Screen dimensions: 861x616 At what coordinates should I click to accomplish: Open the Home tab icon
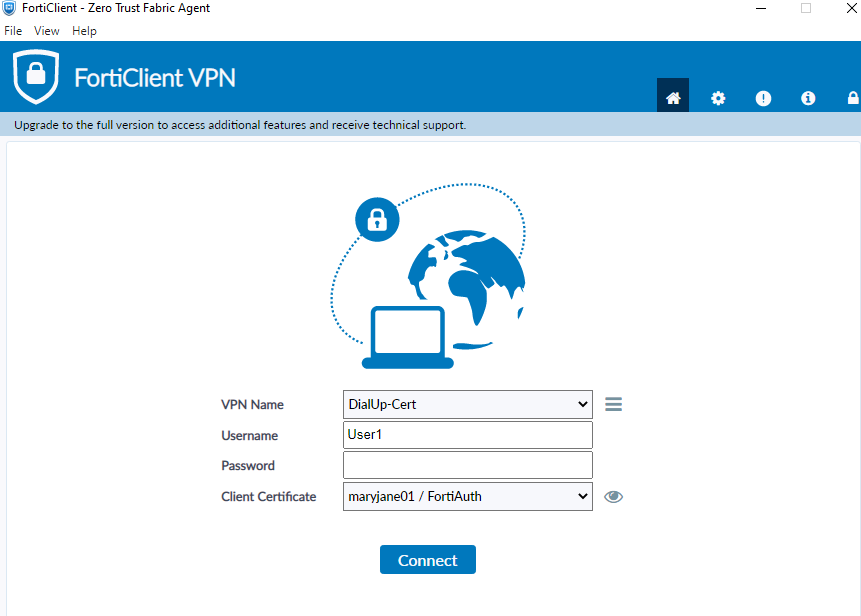[x=673, y=96]
